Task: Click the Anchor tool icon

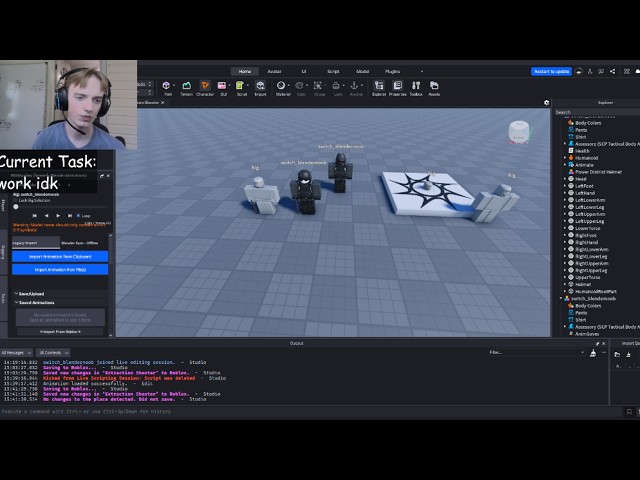Action: tap(354, 85)
